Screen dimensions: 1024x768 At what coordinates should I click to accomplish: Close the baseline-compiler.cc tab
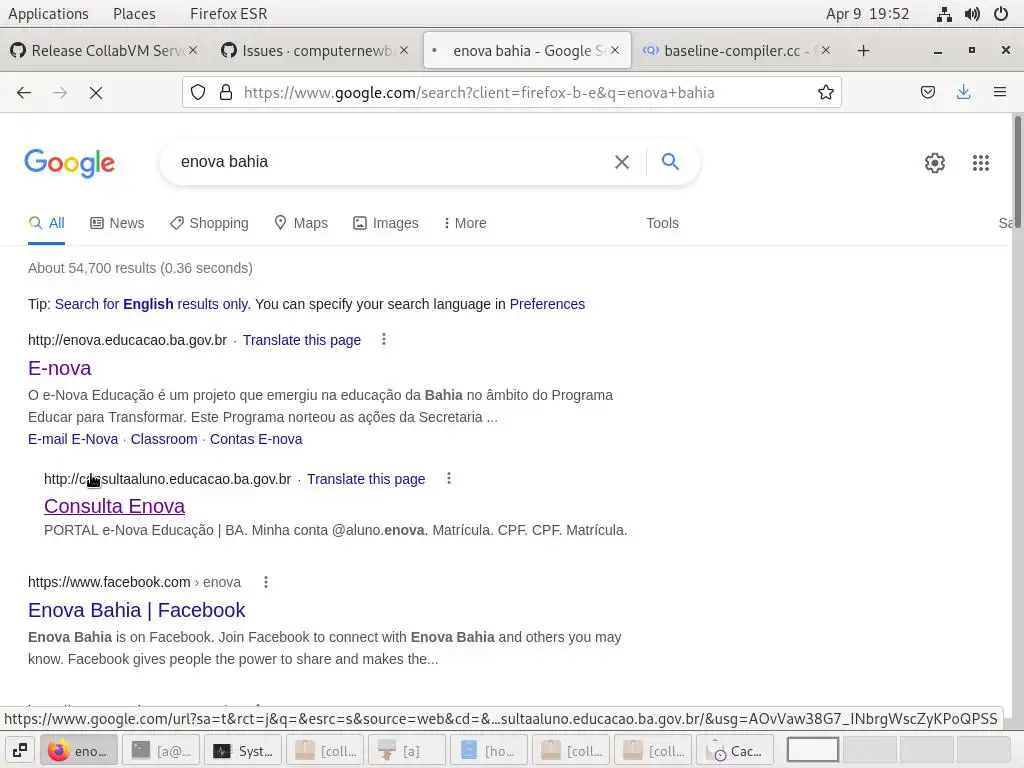pos(826,50)
